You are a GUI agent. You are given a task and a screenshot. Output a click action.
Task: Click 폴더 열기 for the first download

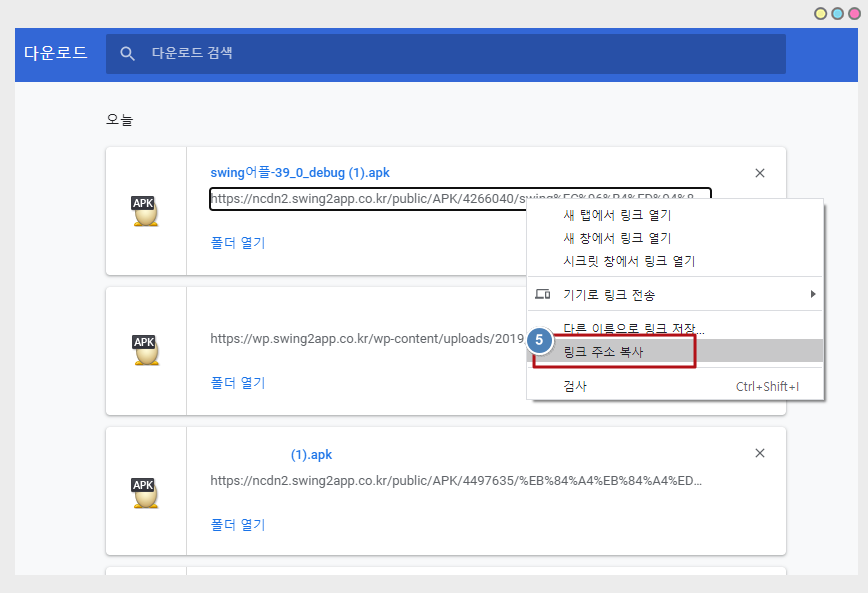237,242
